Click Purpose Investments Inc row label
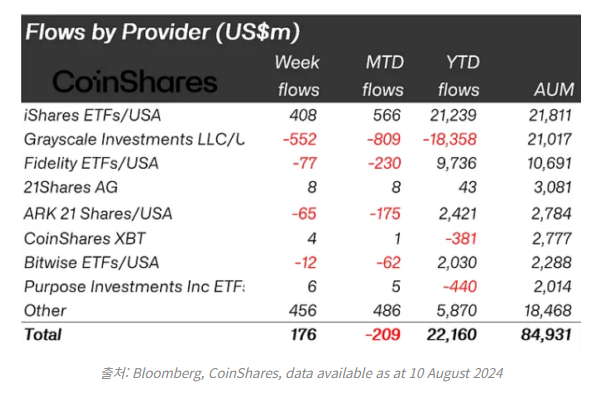The width and height of the screenshot is (596, 393). click(x=134, y=286)
